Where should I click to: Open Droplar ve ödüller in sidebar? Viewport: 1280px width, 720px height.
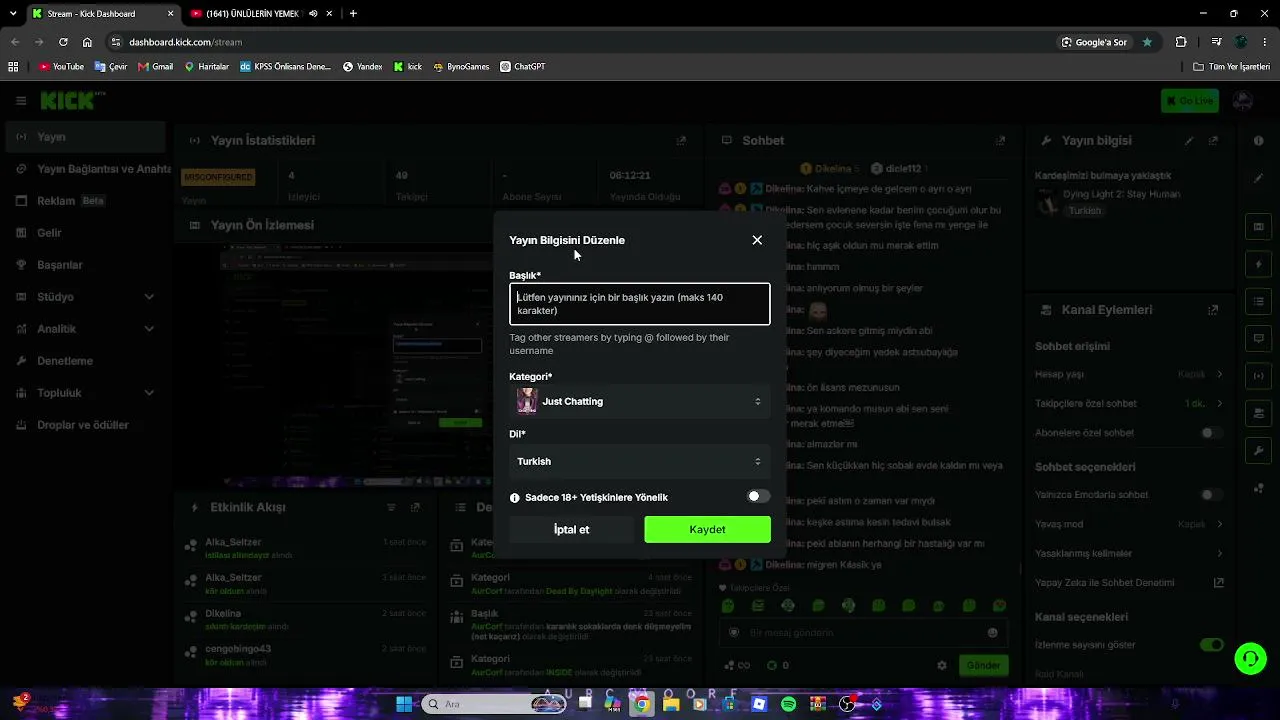[x=84, y=425]
